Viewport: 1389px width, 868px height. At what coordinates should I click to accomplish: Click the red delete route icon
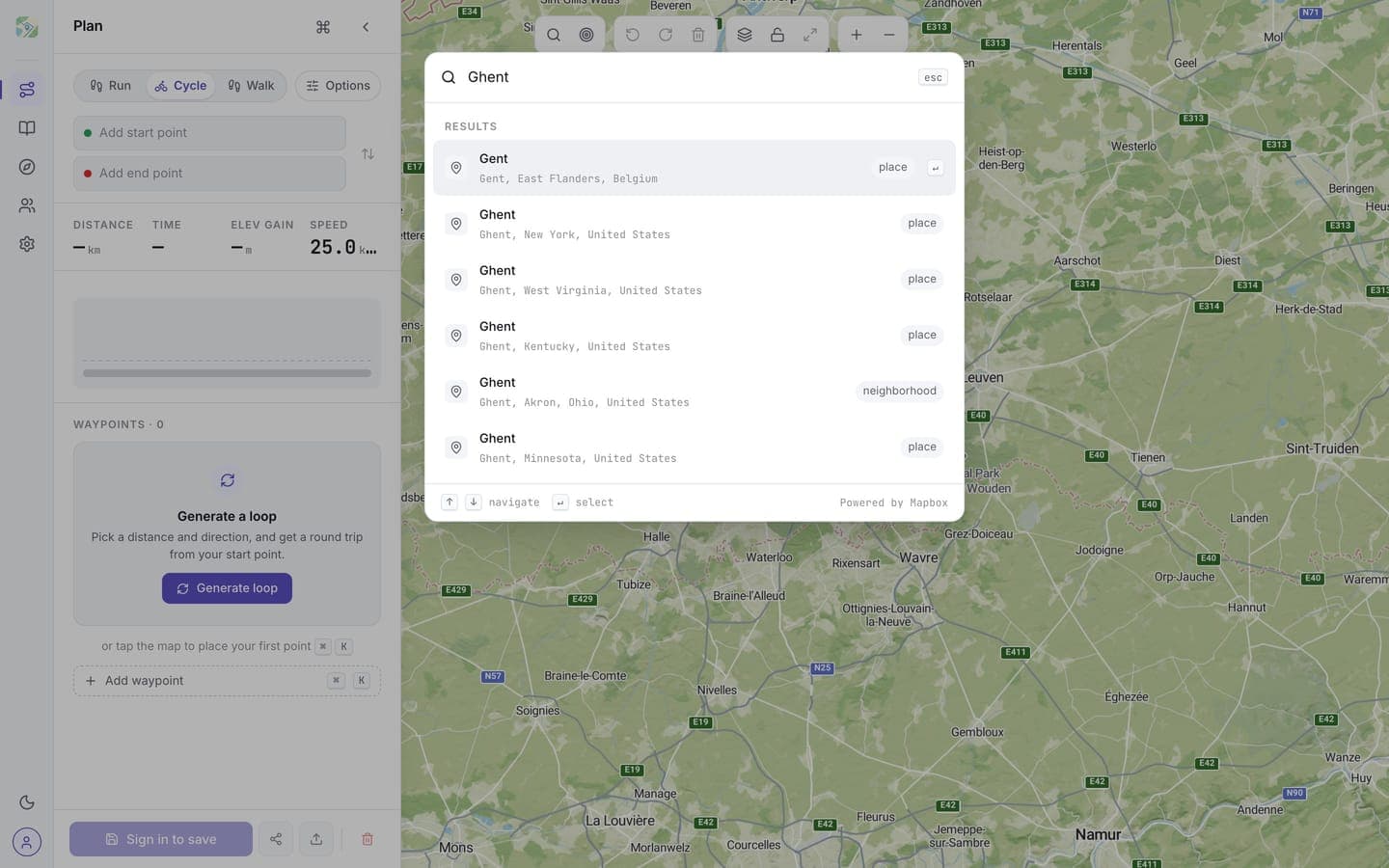pos(368,839)
